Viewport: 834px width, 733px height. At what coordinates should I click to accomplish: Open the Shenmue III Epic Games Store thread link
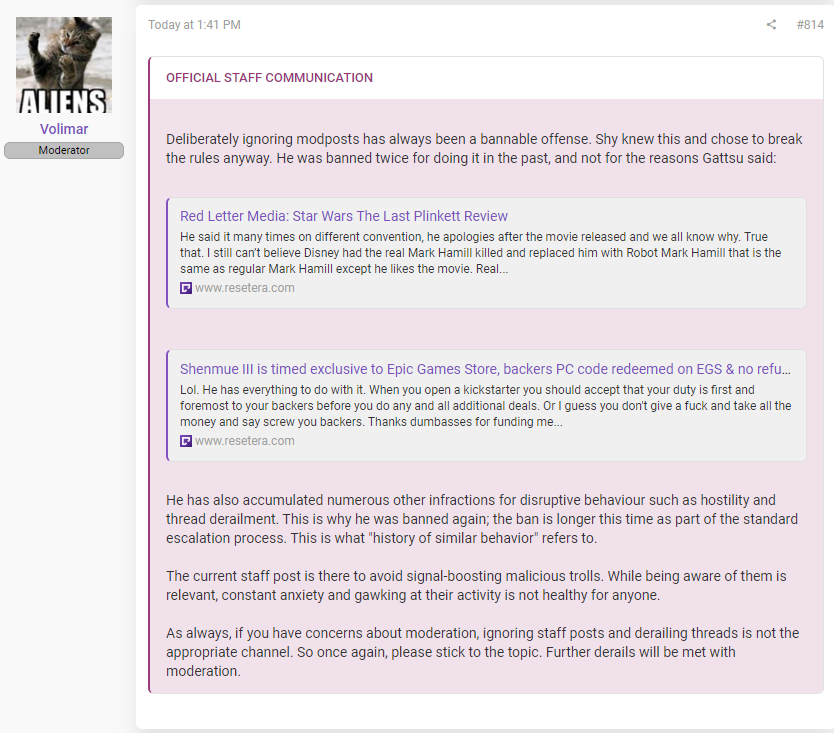485,369
